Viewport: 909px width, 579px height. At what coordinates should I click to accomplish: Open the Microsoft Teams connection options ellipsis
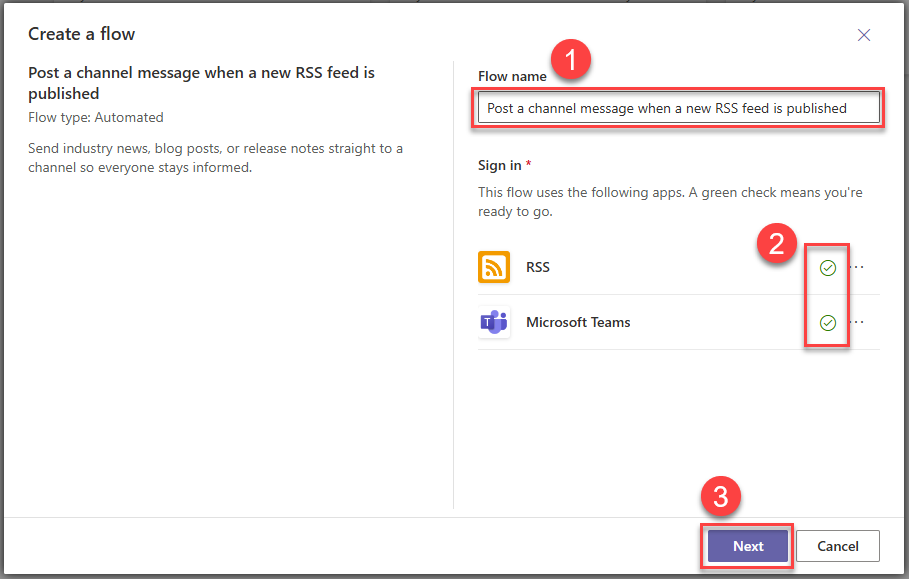coord(857,322)
